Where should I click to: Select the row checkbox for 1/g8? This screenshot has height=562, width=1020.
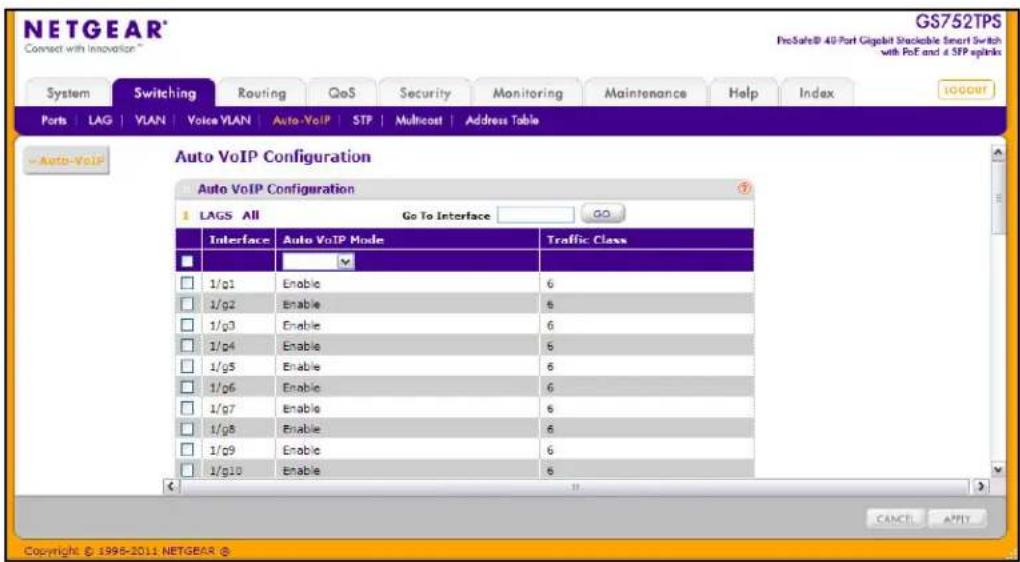tap(187, 429)
